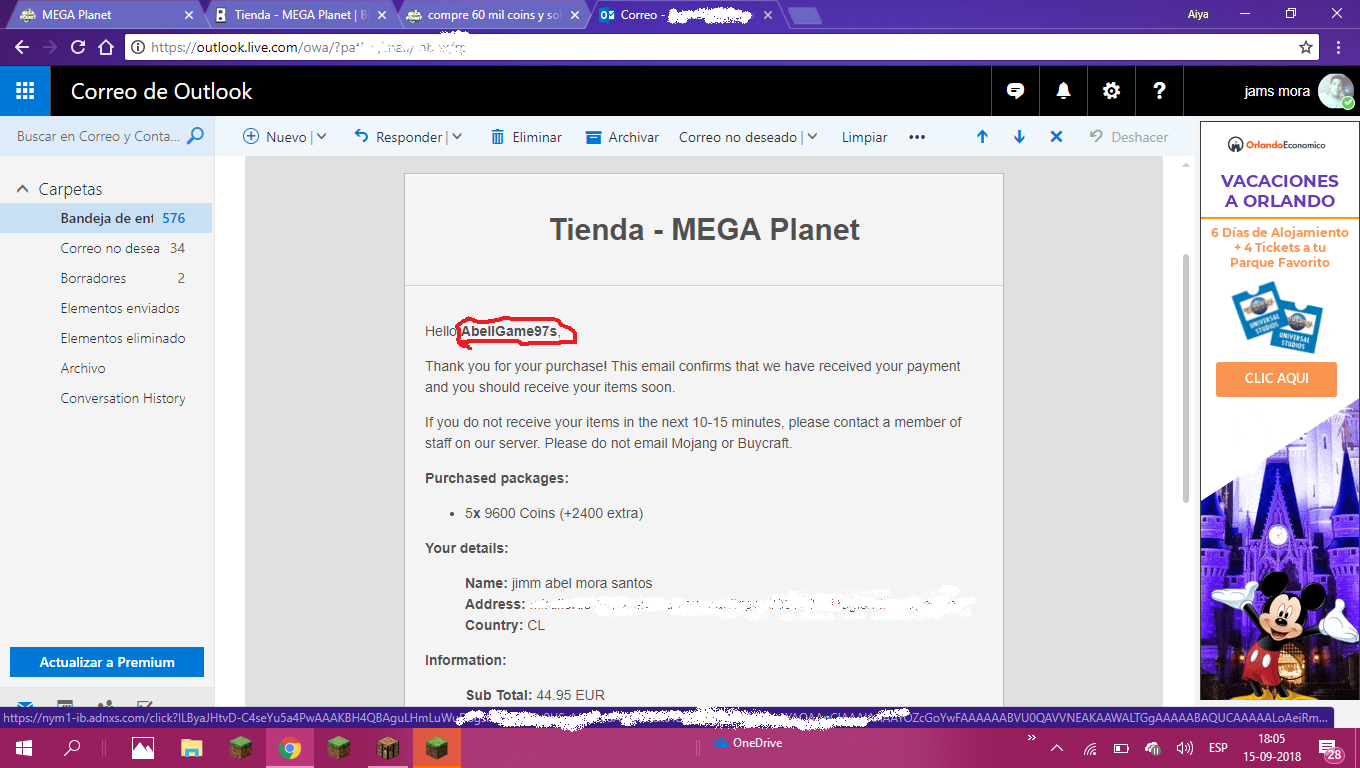Reload the page in Chrome
The width and height of the screenshot is (1360, 768).
click(x=78, y=47)
